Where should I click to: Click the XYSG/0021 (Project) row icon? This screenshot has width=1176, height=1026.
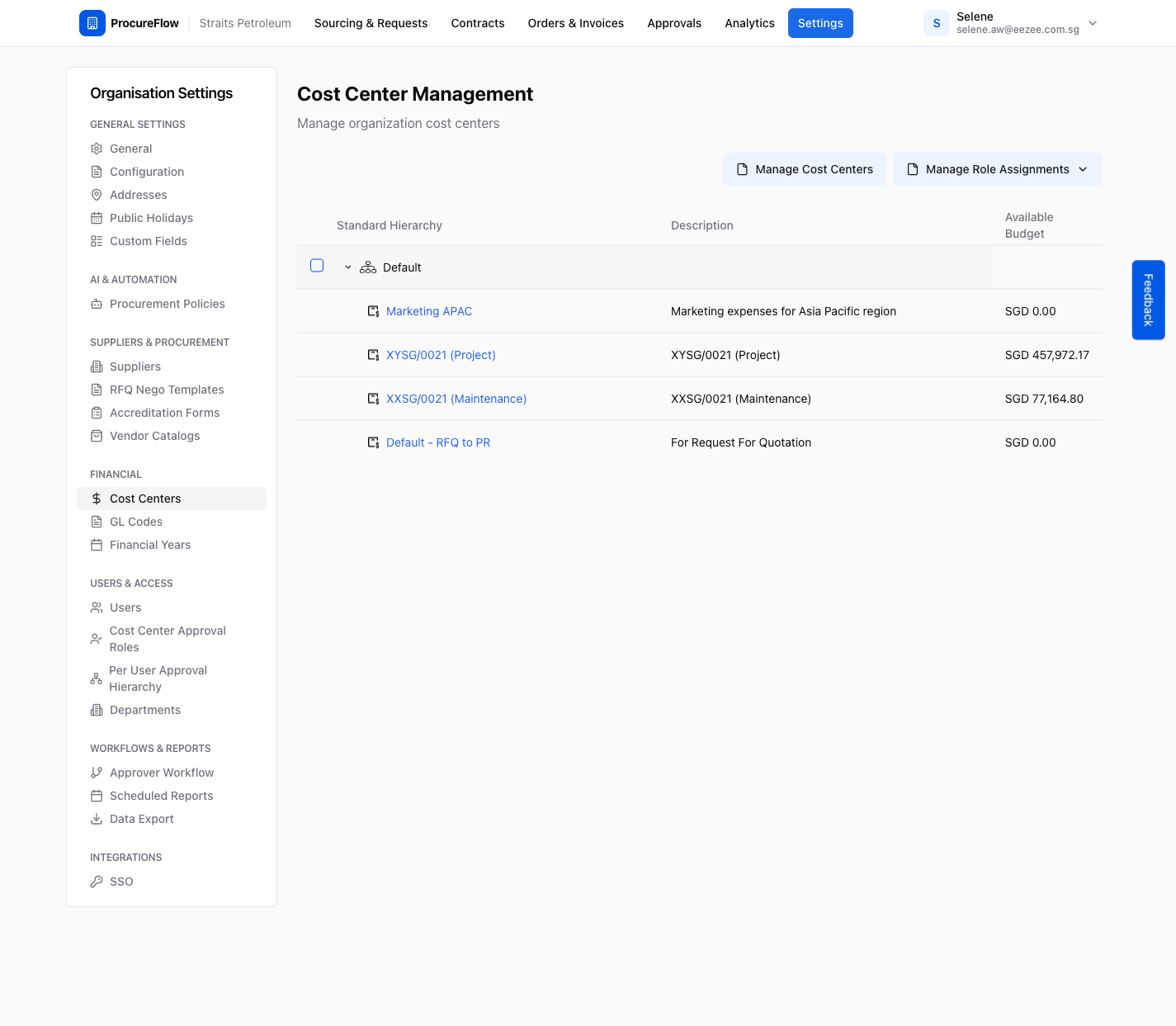[x=373, y=355]
